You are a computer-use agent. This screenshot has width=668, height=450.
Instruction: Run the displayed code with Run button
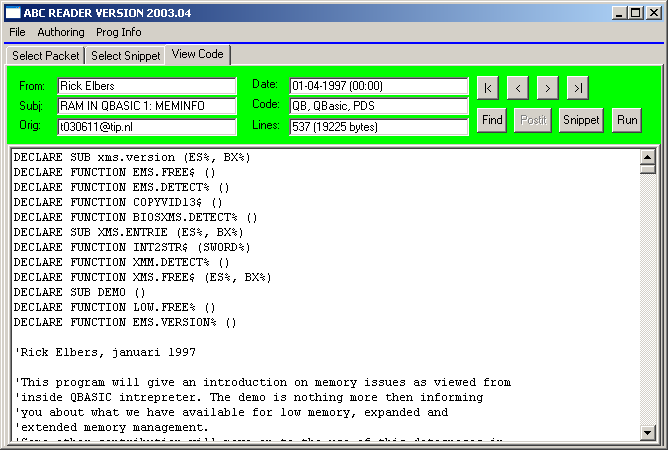point(627,120)
